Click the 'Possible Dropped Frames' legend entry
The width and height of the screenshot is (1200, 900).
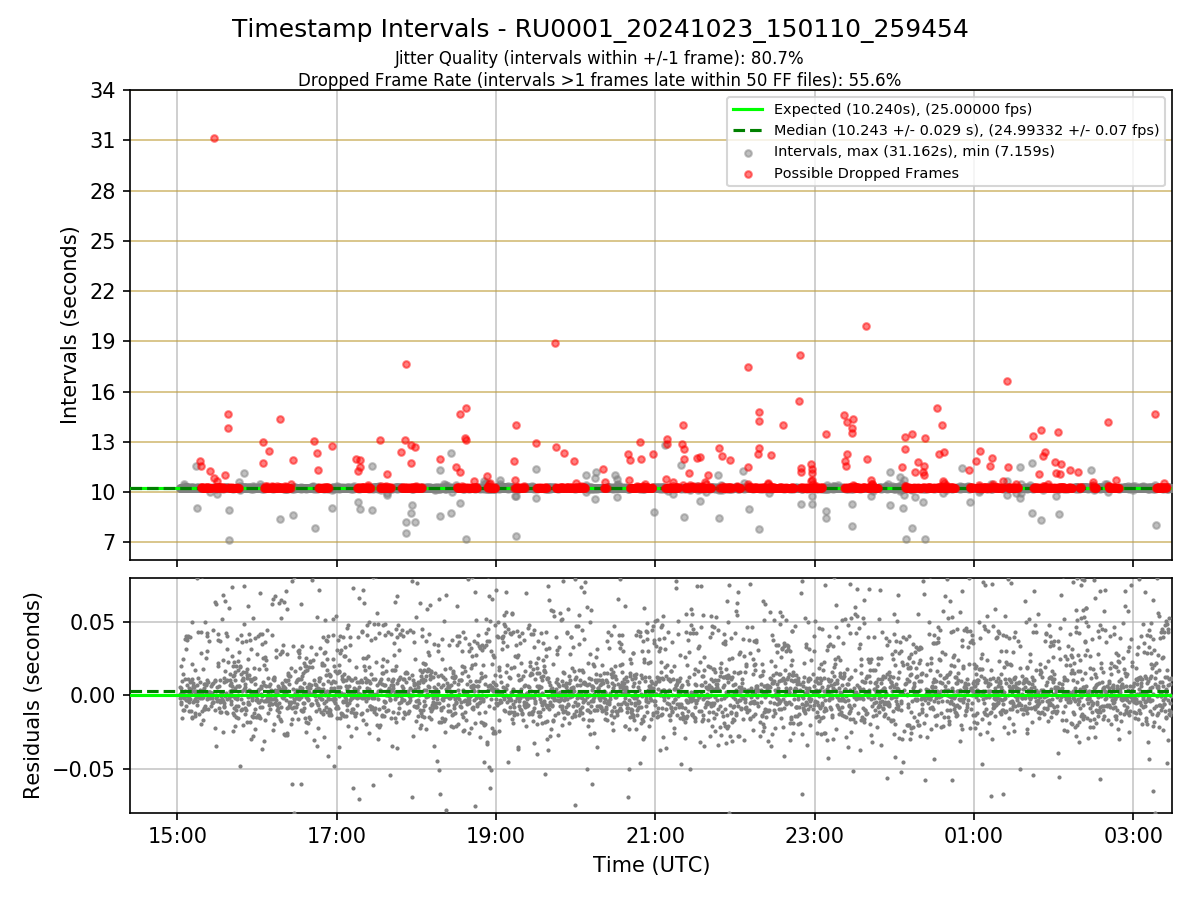tap(866, 173)
